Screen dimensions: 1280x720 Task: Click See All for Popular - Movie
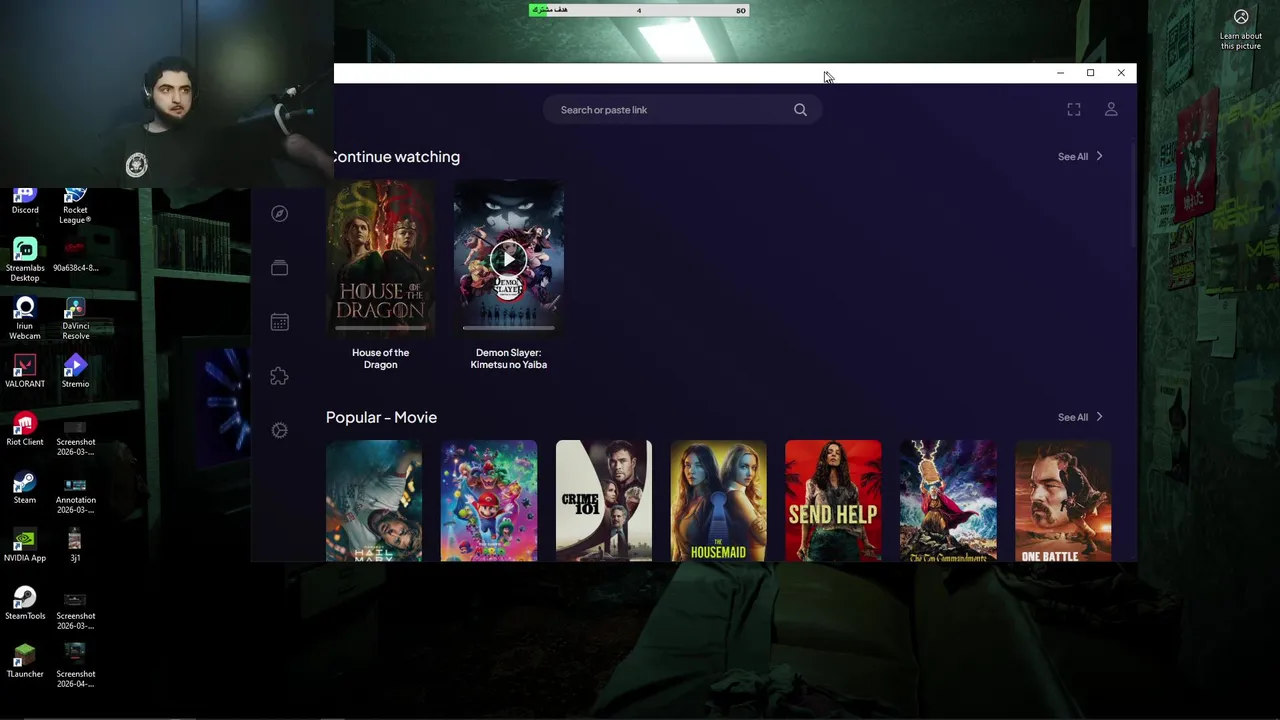pyautogui.click(x=1073, y=418)
